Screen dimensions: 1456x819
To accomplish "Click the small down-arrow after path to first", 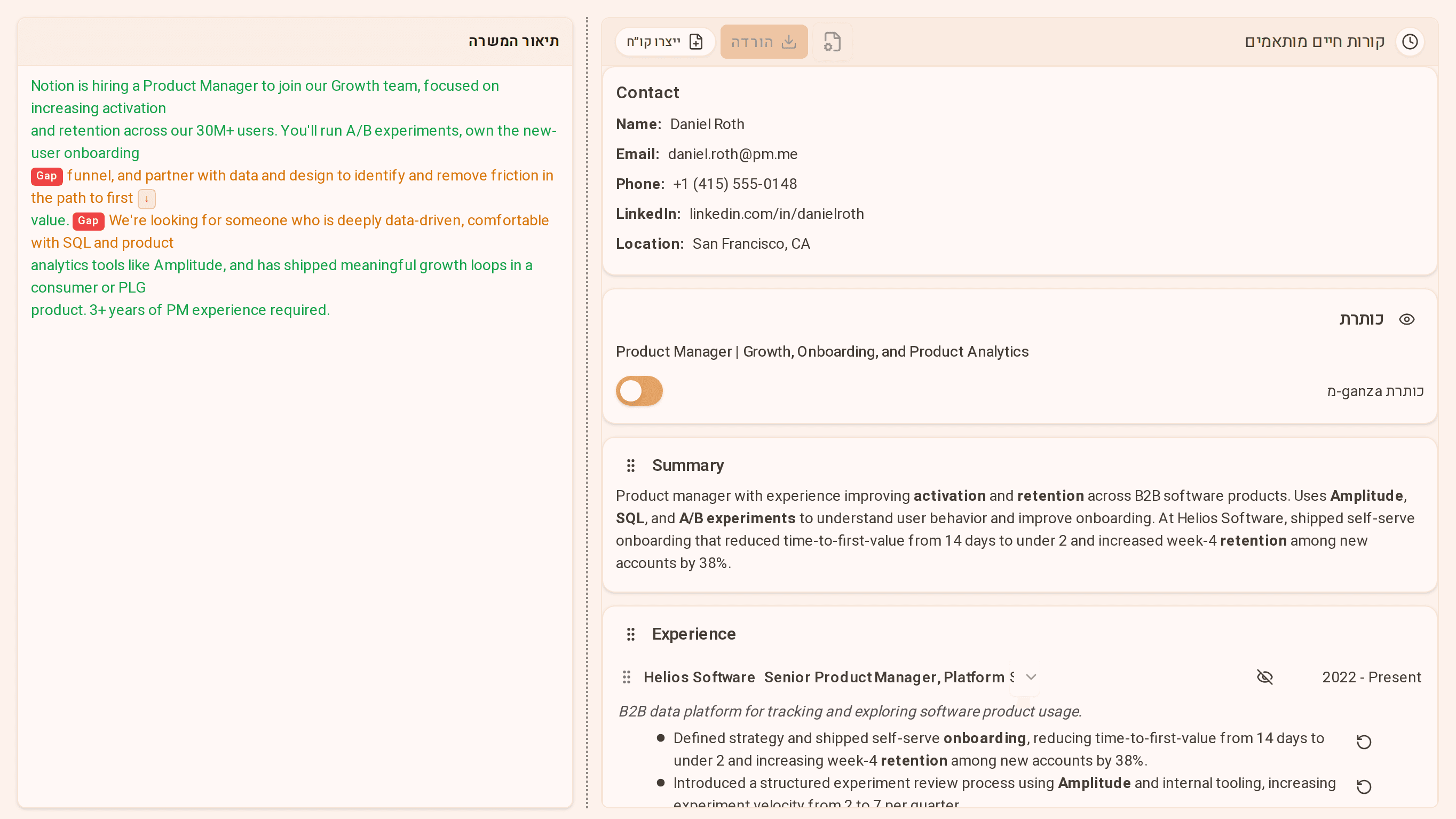I will [146, 199].
